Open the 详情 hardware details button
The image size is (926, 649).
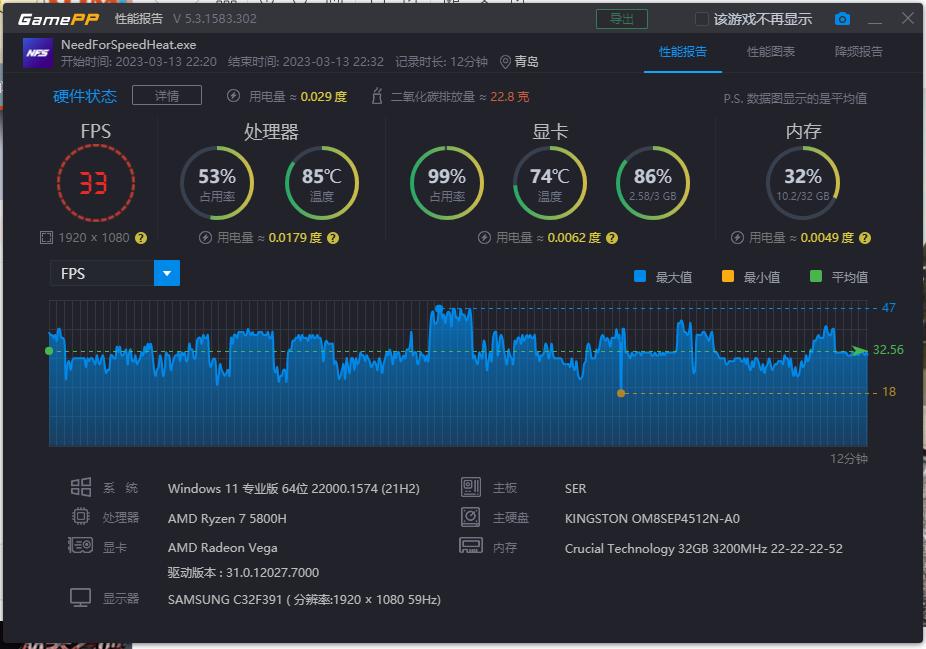166,95
